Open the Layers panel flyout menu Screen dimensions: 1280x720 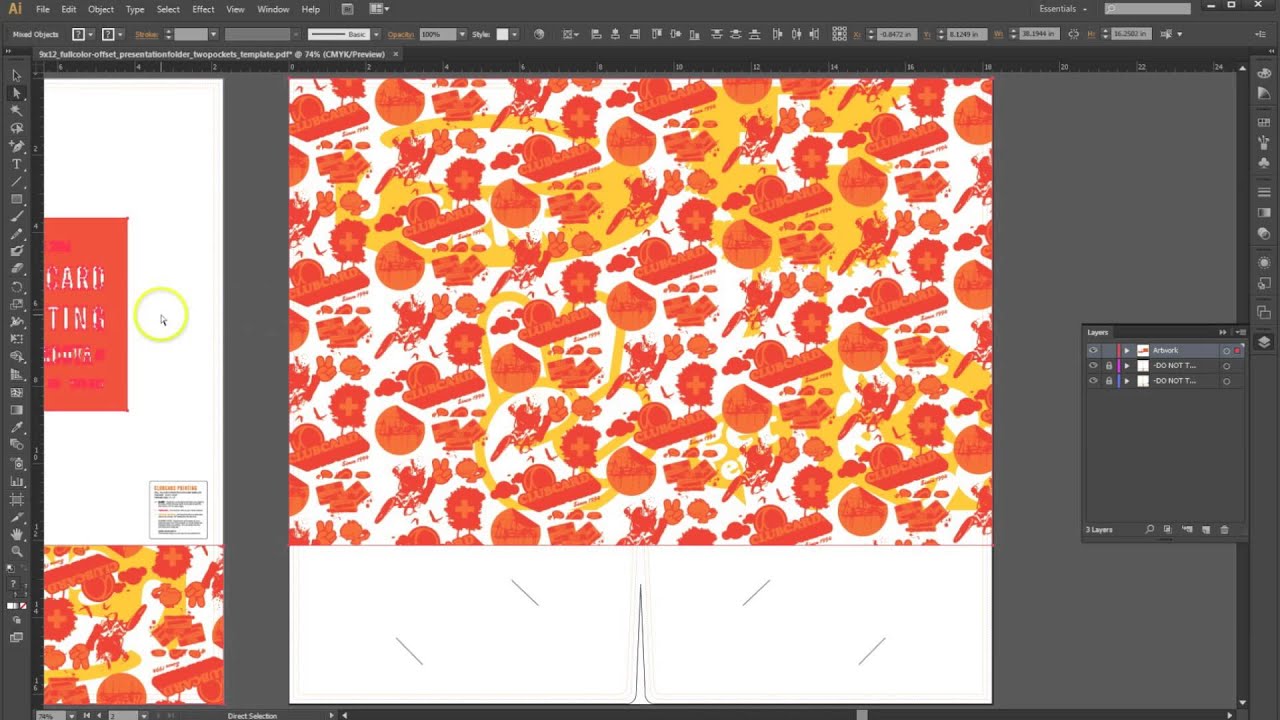pyautogui.click(x=1240, y=332)
